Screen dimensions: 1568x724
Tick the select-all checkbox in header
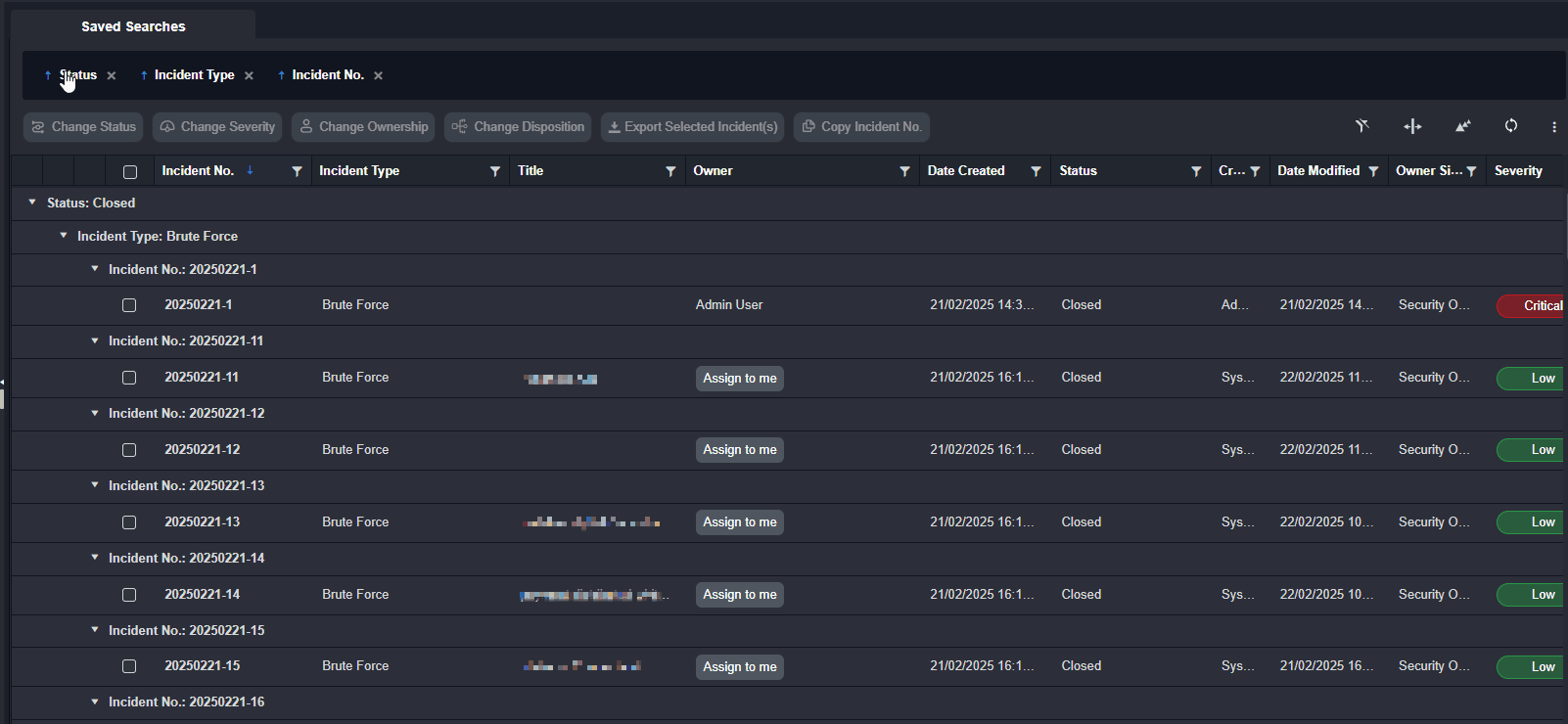pyautogui.click(x=130, y=172)
